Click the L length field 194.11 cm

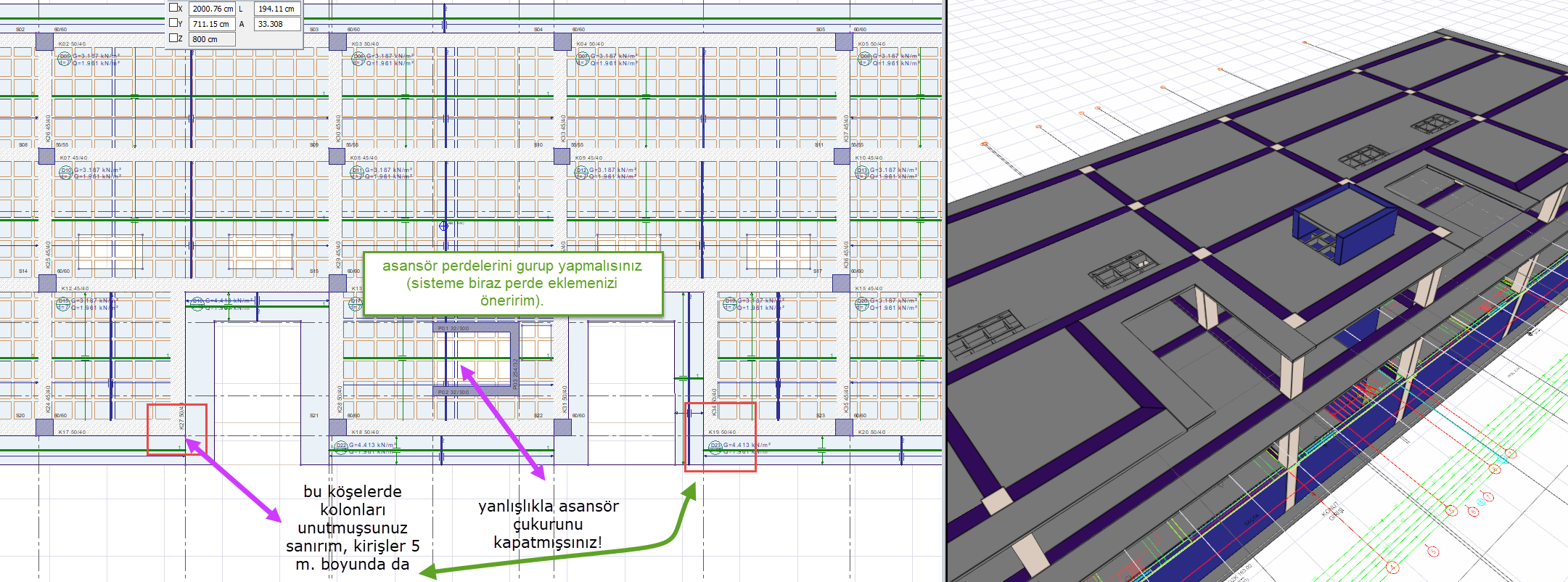(277, 9)
